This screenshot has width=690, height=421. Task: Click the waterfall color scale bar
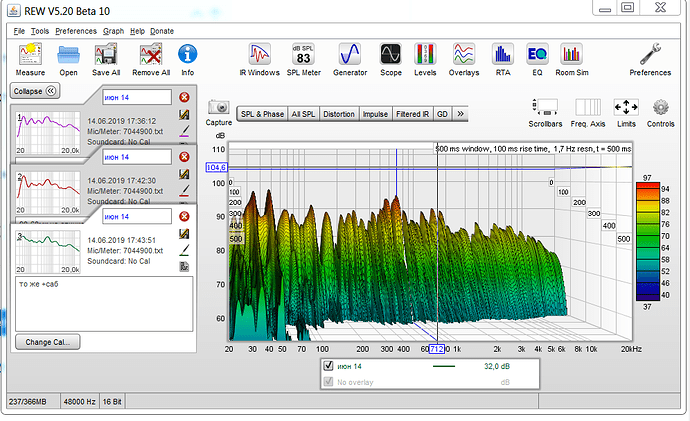[x=648, y=240]
